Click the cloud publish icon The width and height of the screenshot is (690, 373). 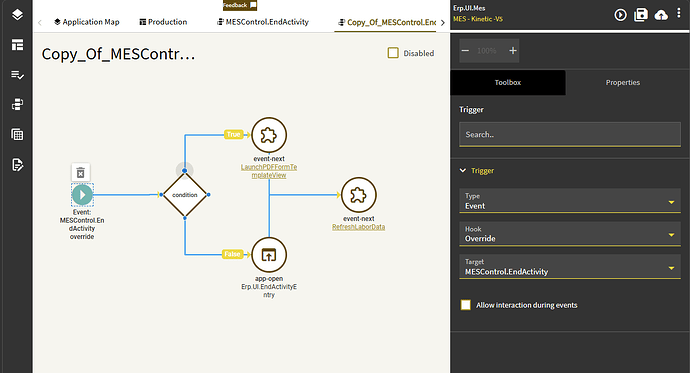[x=661, y=15]
